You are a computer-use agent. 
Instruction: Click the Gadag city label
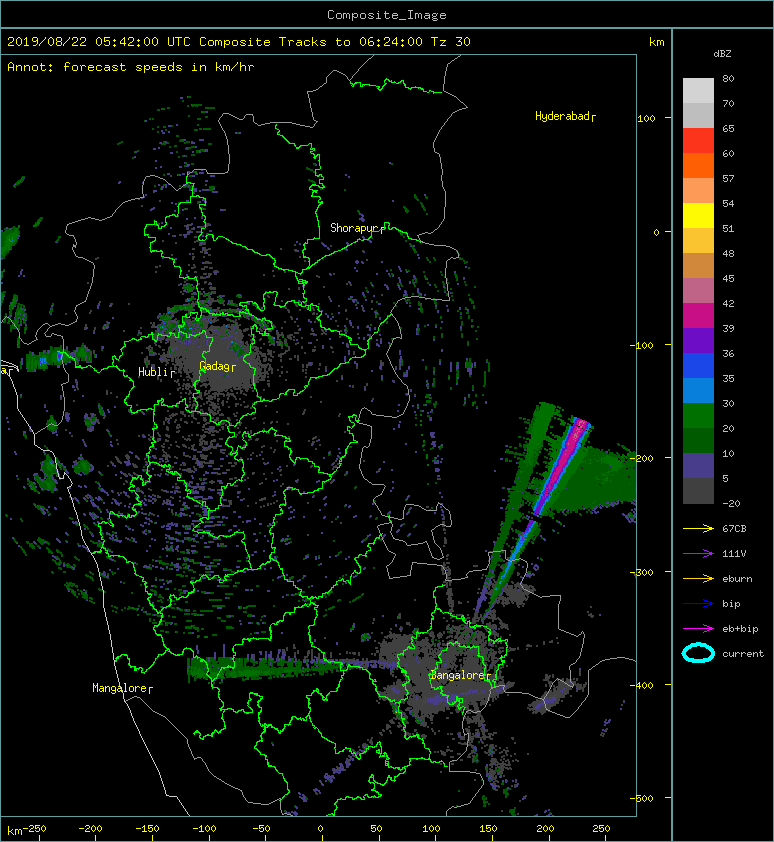(217, 366)
